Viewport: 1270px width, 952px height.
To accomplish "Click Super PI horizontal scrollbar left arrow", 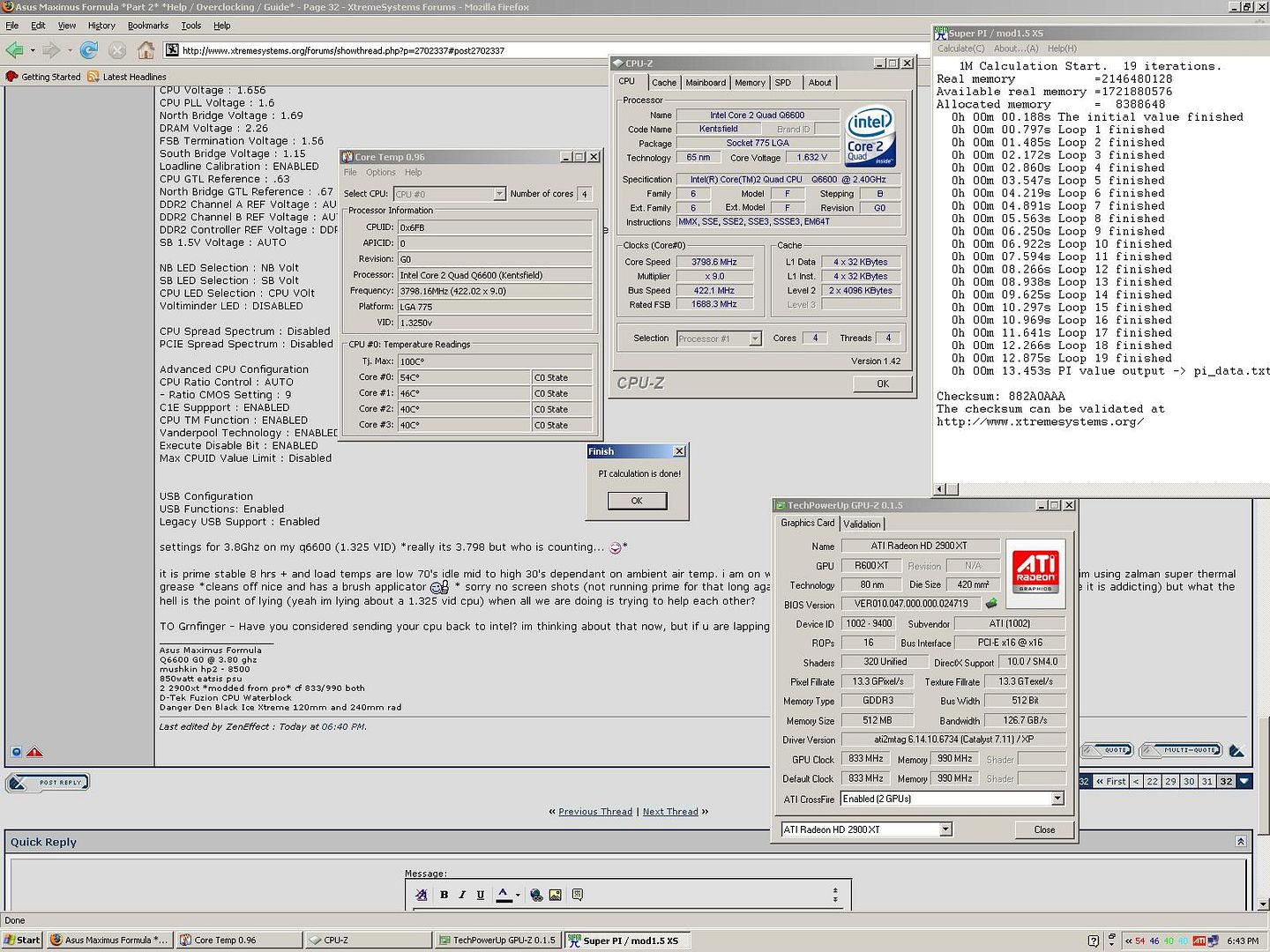I will [x=940, y=488].
